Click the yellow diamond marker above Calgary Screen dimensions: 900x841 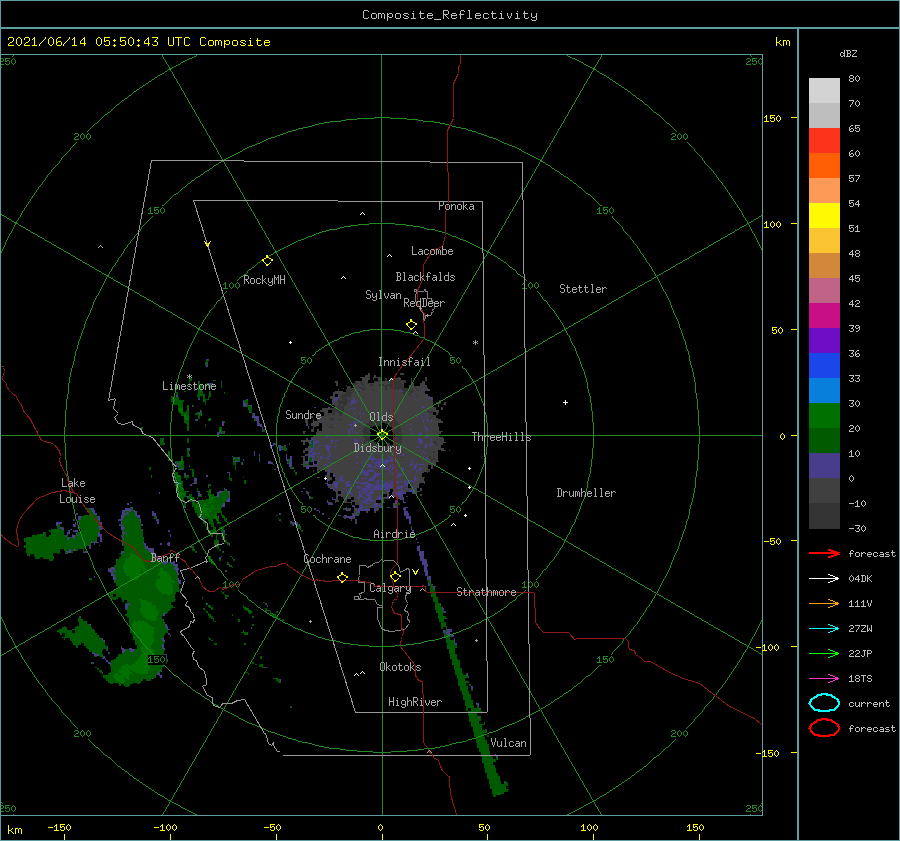395,576
